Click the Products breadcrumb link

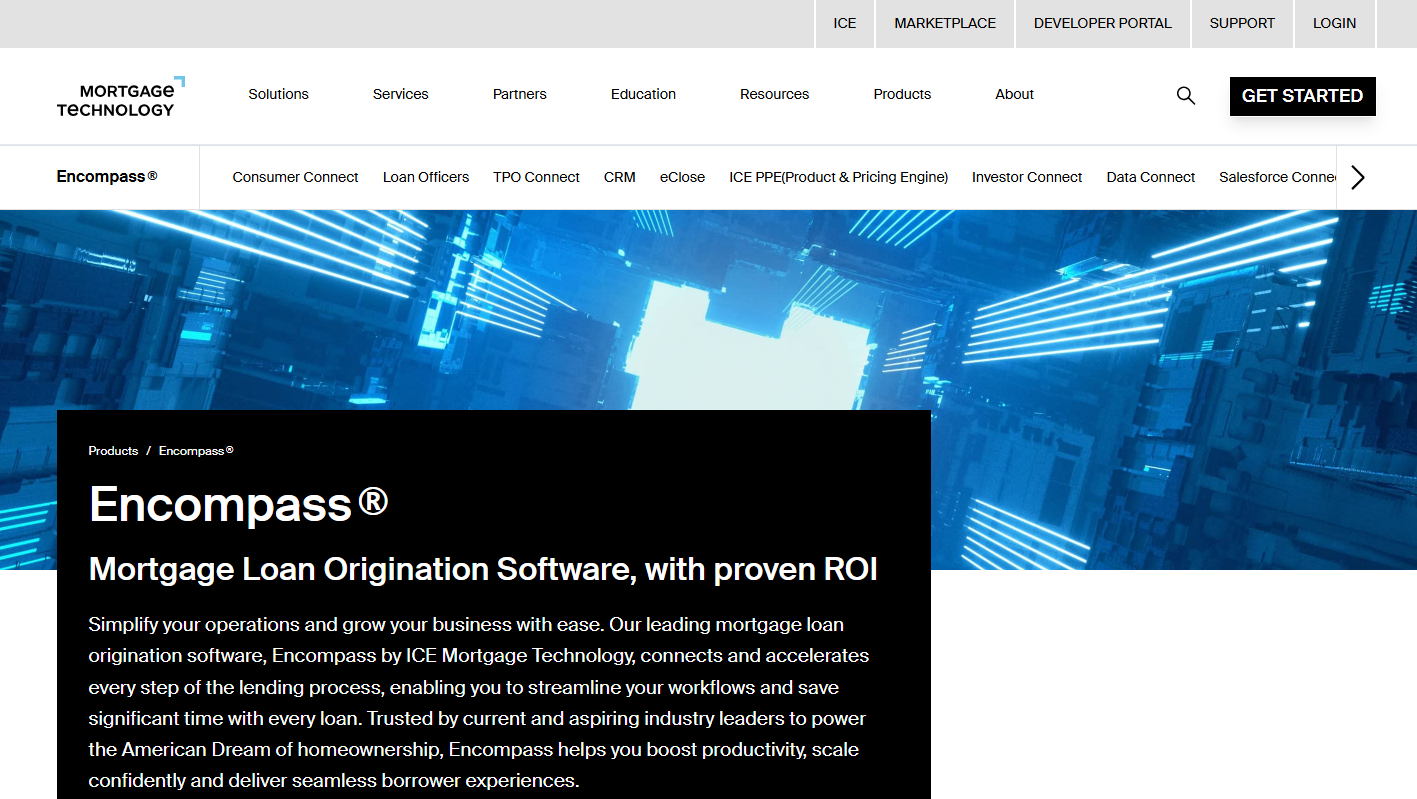(x=113, y=451)
